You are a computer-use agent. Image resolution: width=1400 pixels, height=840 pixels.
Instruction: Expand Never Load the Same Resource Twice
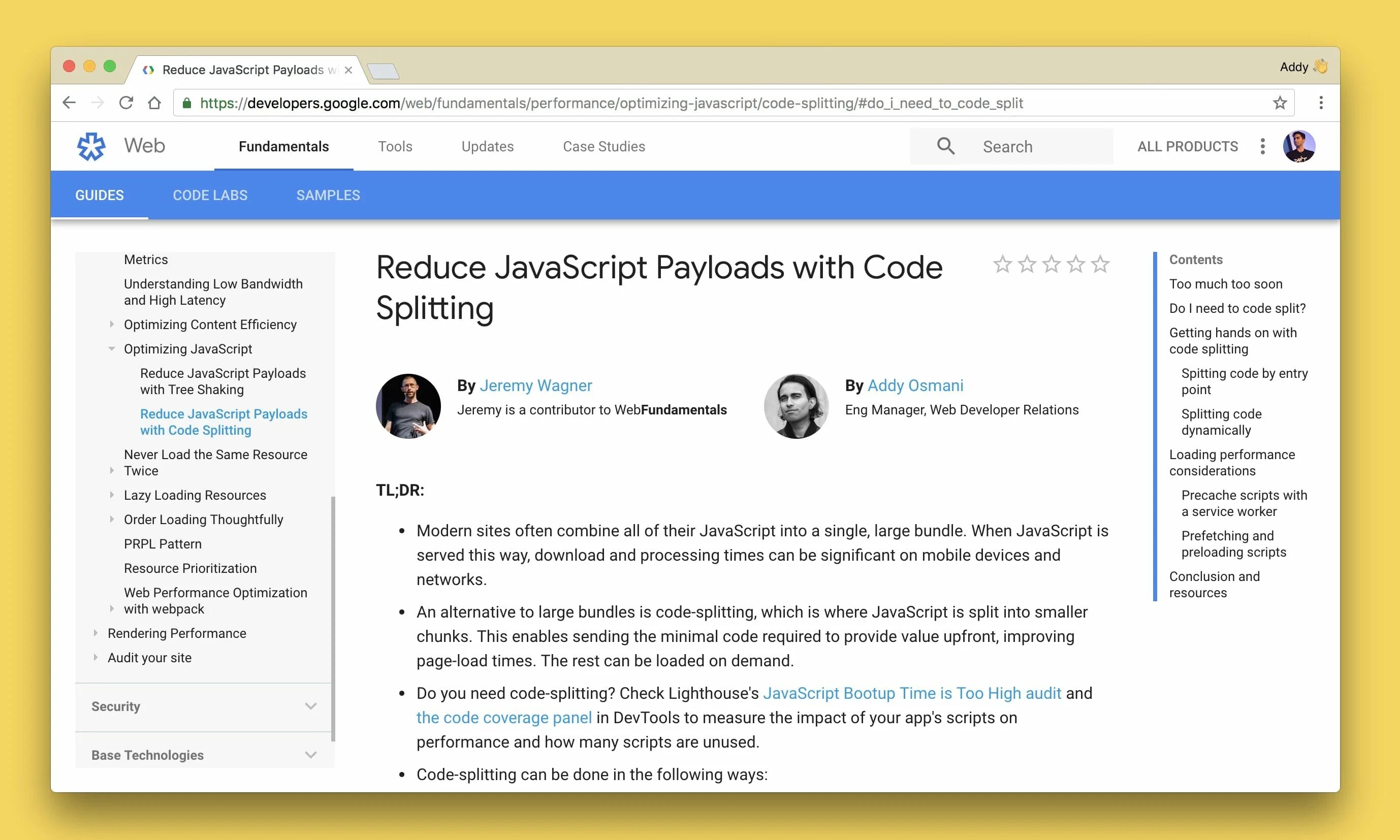[x=112, y=470]
